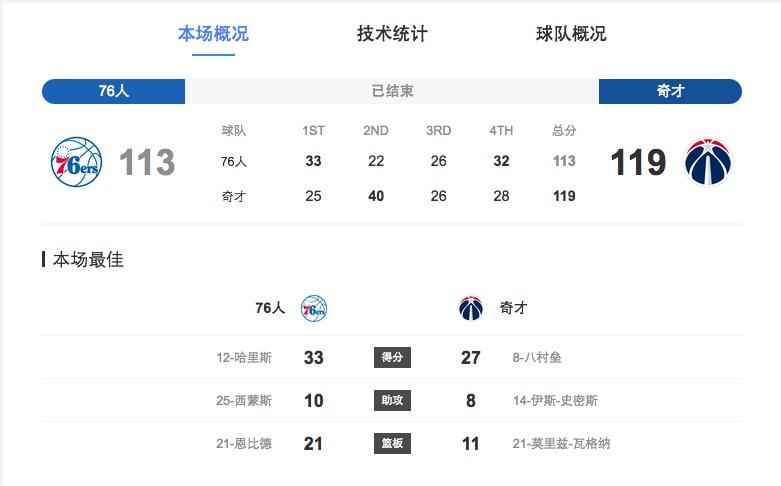Click the dark blue 奇才 header button
This screenshot has width=781, height=486.
point(670,91)
